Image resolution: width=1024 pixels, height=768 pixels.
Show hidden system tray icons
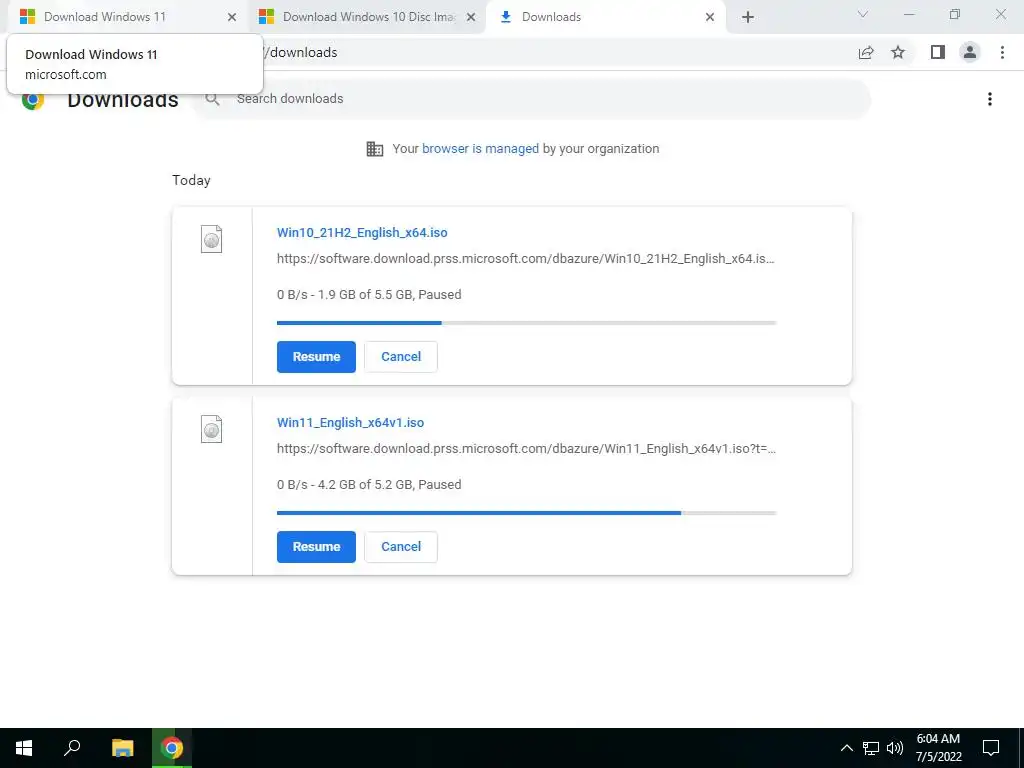(846, 748)
